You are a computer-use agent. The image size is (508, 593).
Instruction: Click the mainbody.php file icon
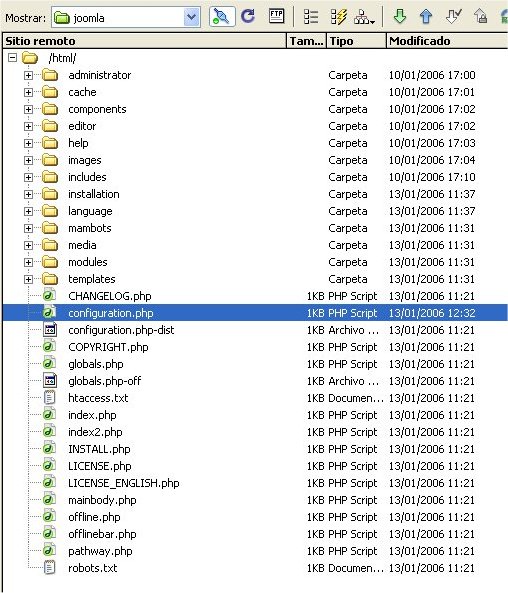[x=50, y=500]
